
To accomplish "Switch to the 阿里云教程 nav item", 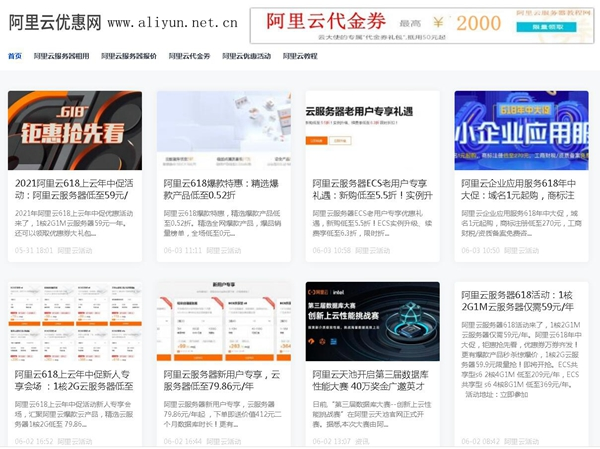I will coord(300,56).
